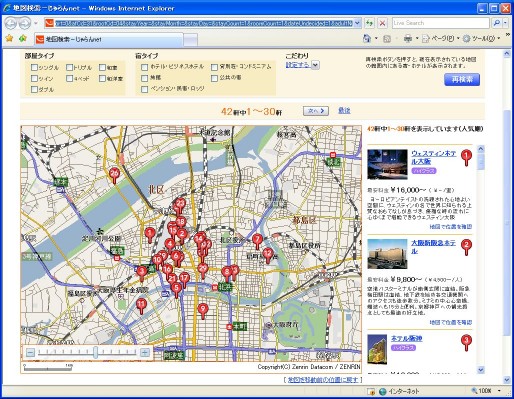Click map pin number 4
514x399 pixels.
point(170,245)
